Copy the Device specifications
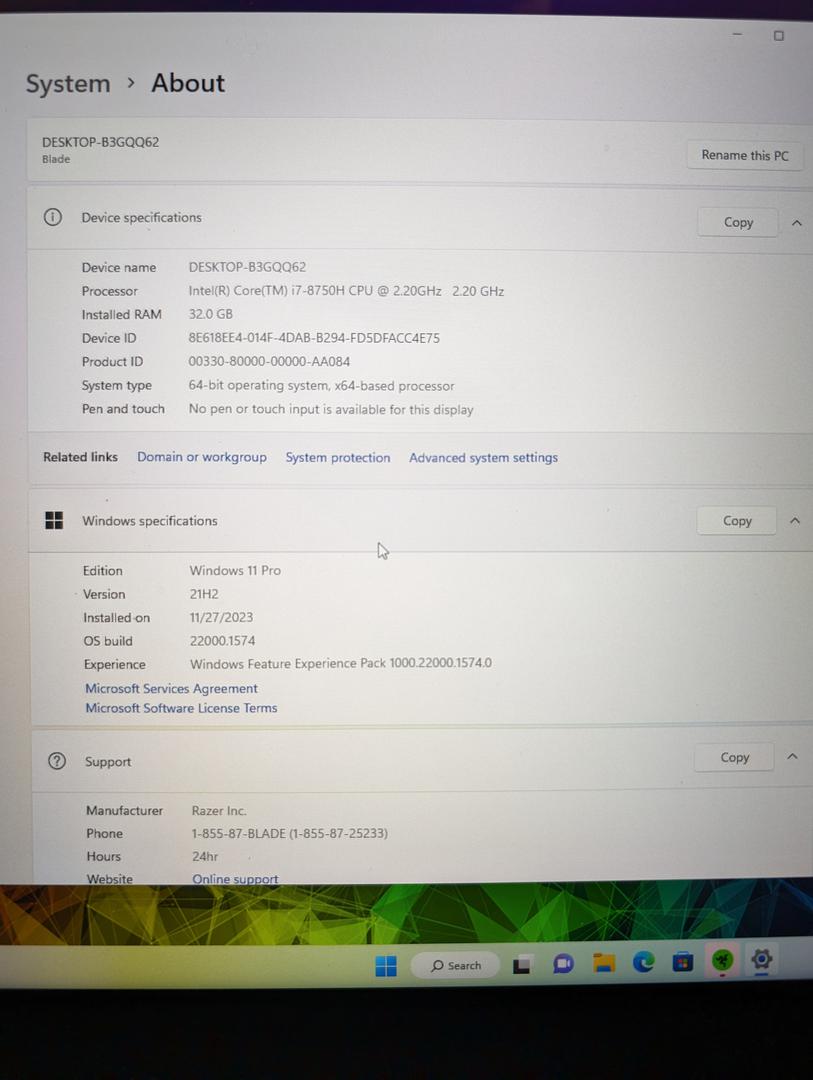Image resolution: width=813 pixels, height=1080 pixels. pyautogui.click(x=738, y=222)
